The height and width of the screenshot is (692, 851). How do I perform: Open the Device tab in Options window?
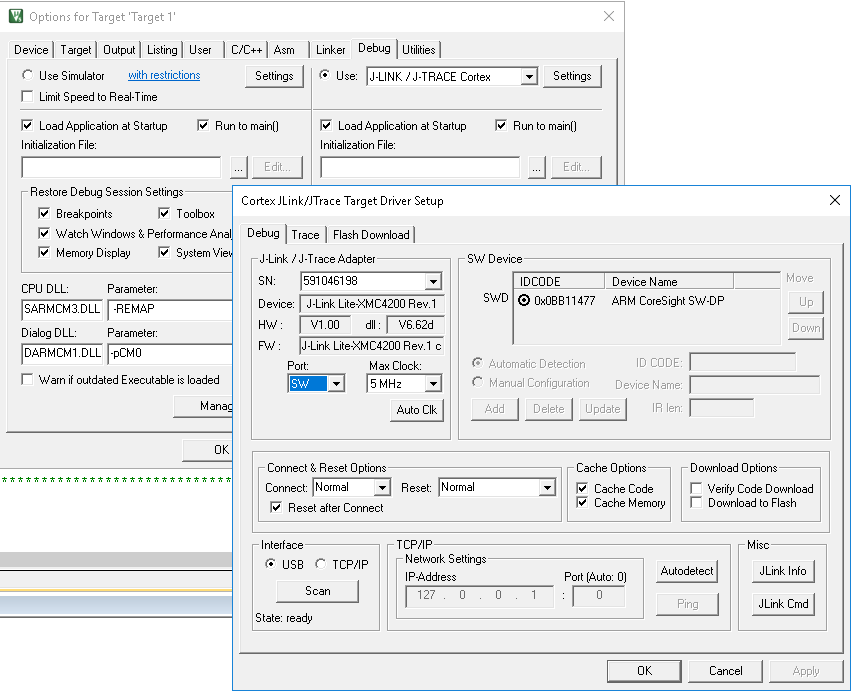coord(31,50)
